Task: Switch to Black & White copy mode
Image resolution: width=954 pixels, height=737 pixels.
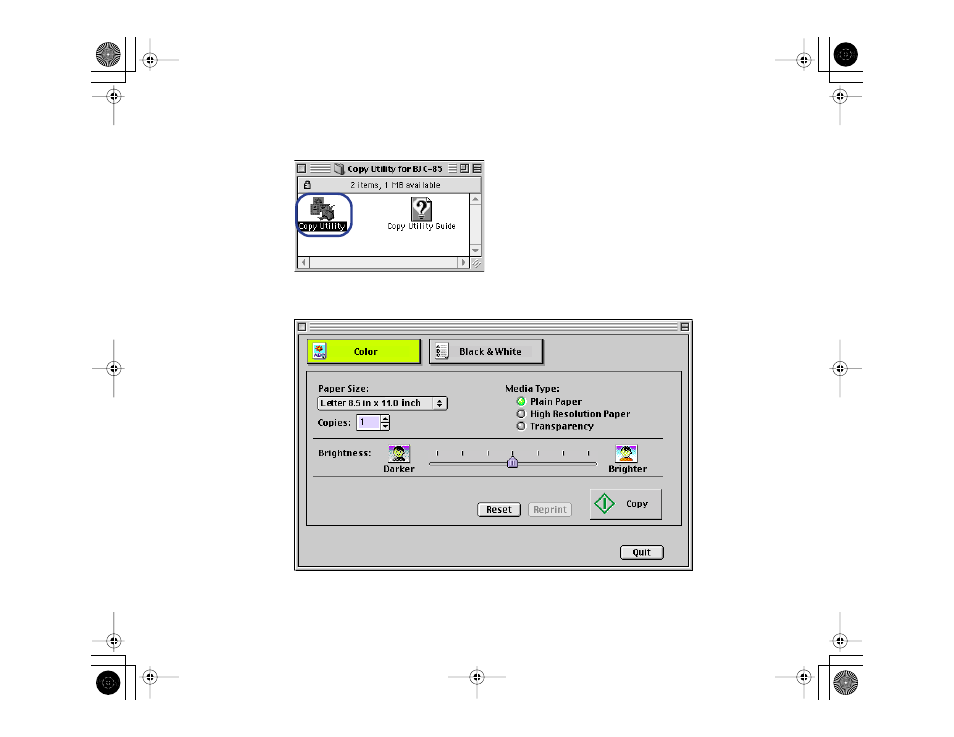Action: click(486, 352)
